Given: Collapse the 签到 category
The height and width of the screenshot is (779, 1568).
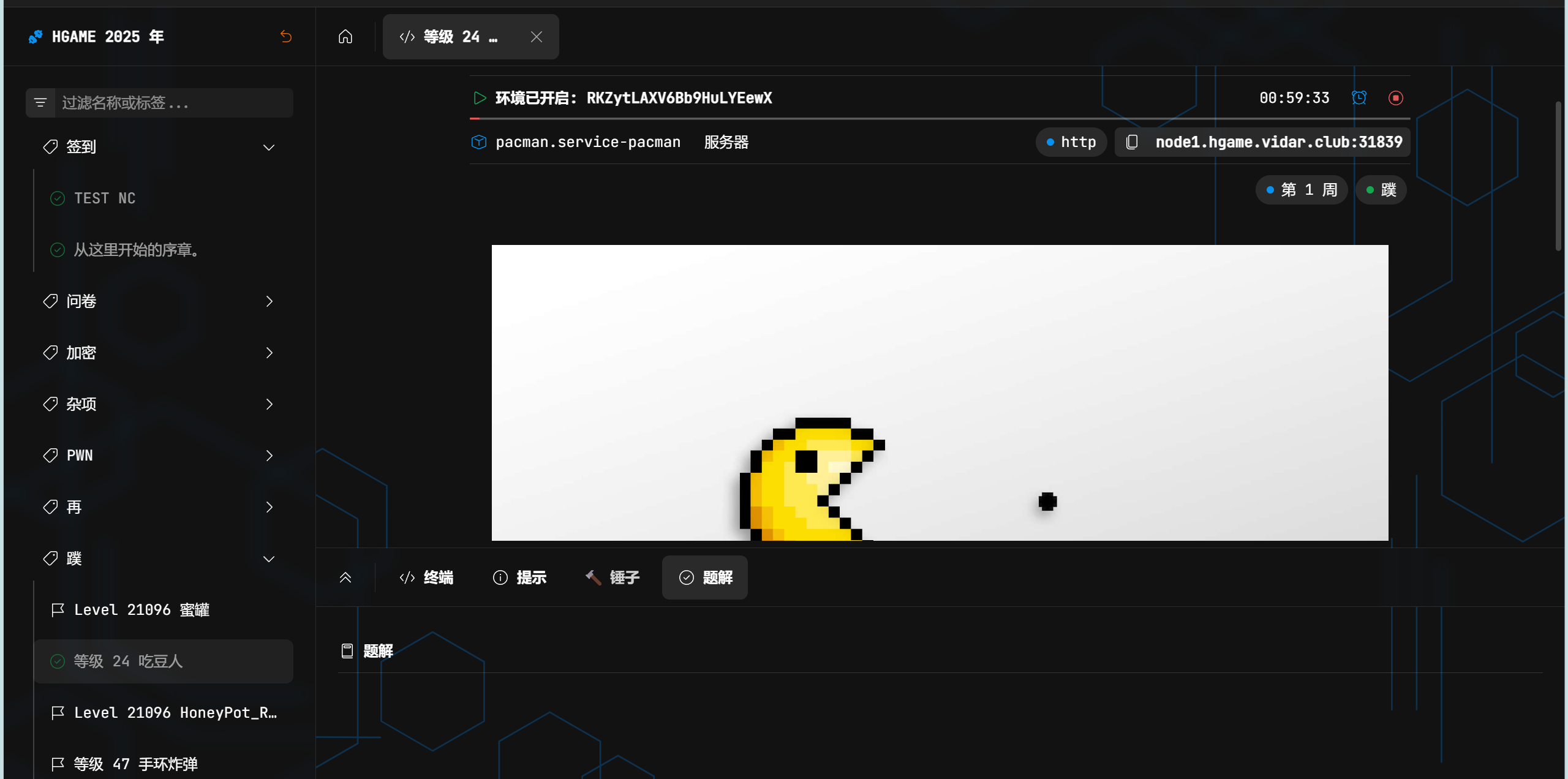Looking at the screenshot, I should click(268, 147).
